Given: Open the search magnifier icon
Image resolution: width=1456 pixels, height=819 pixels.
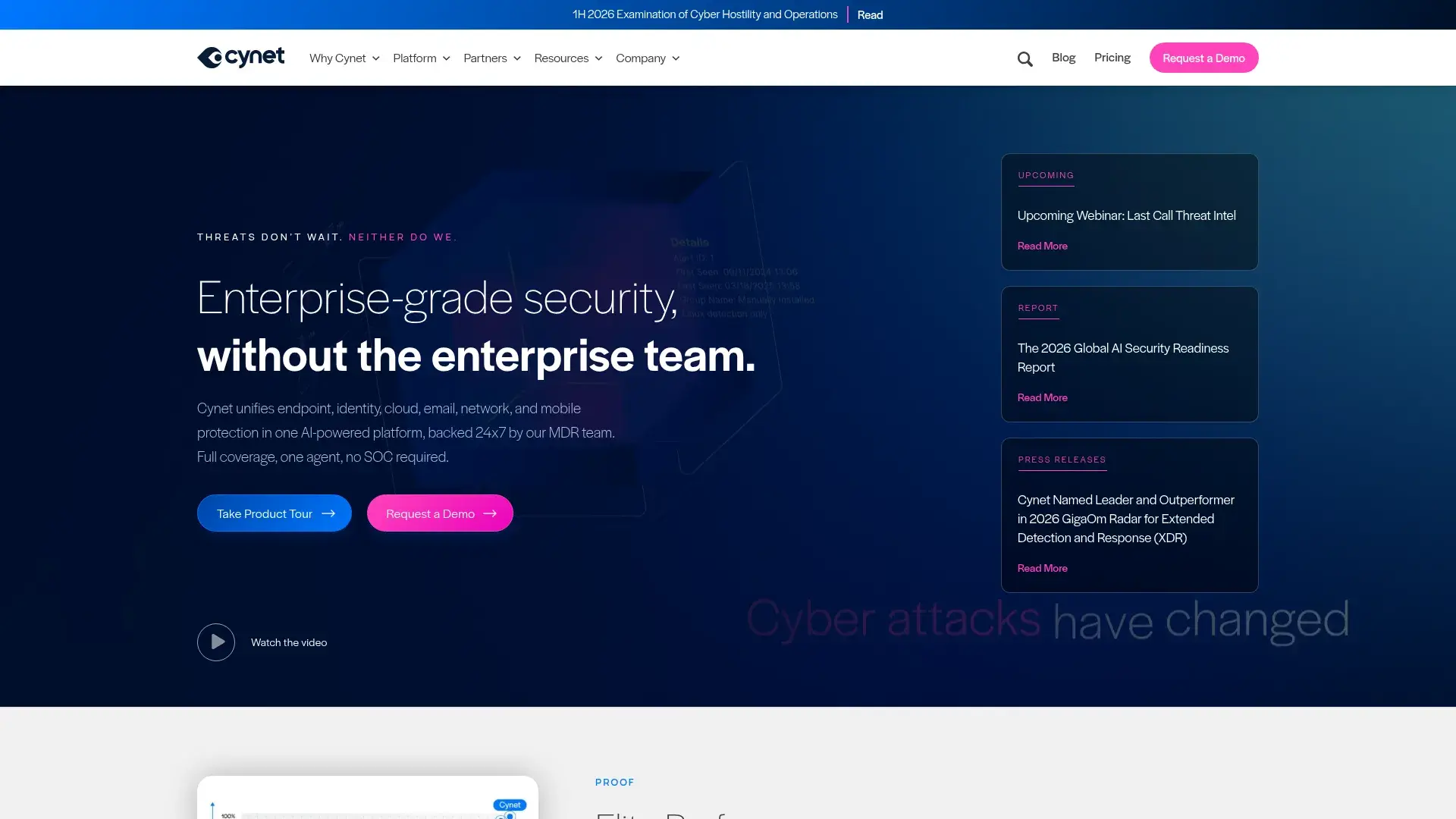Looking at the screenshot, I should (1025, 58).
